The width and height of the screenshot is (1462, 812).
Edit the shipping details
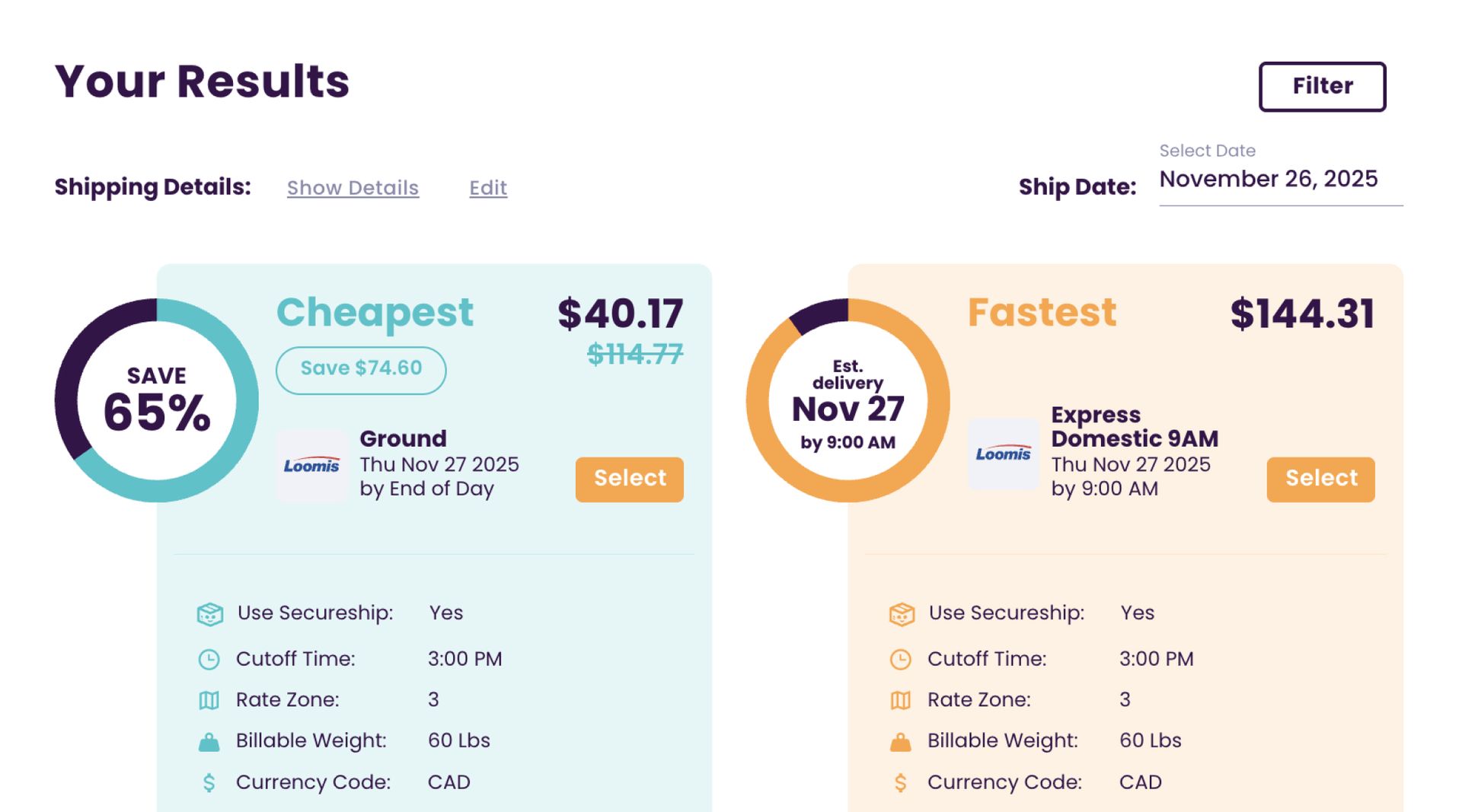(488, 188)
